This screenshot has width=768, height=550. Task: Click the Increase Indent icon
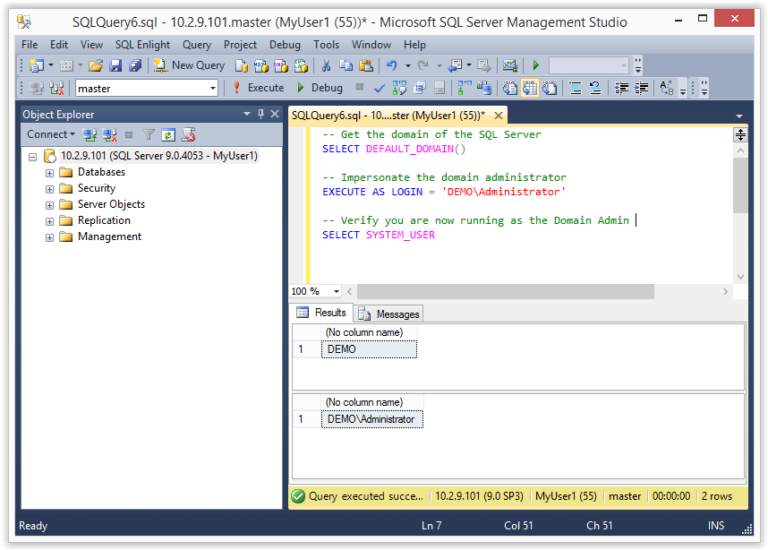pos(641,88)
